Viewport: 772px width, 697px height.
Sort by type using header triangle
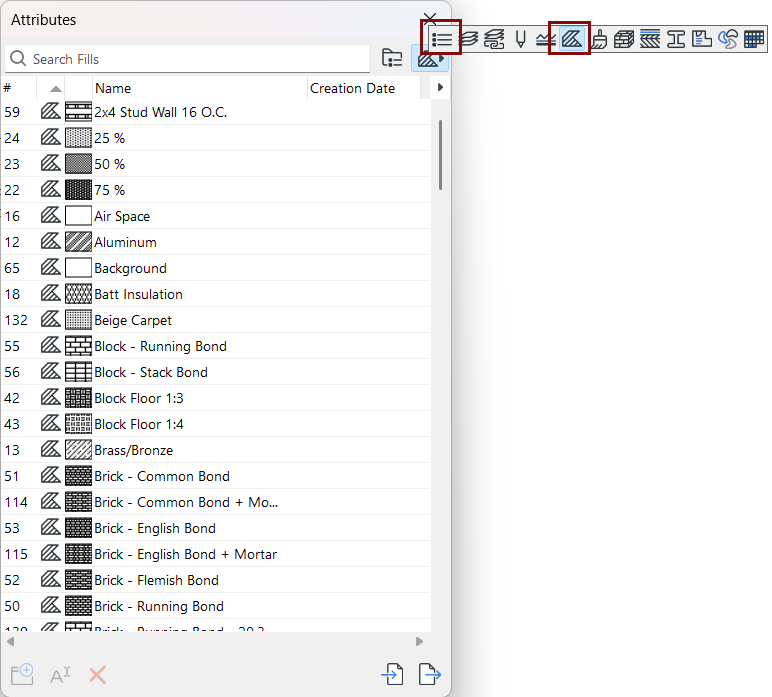(56, 89)
